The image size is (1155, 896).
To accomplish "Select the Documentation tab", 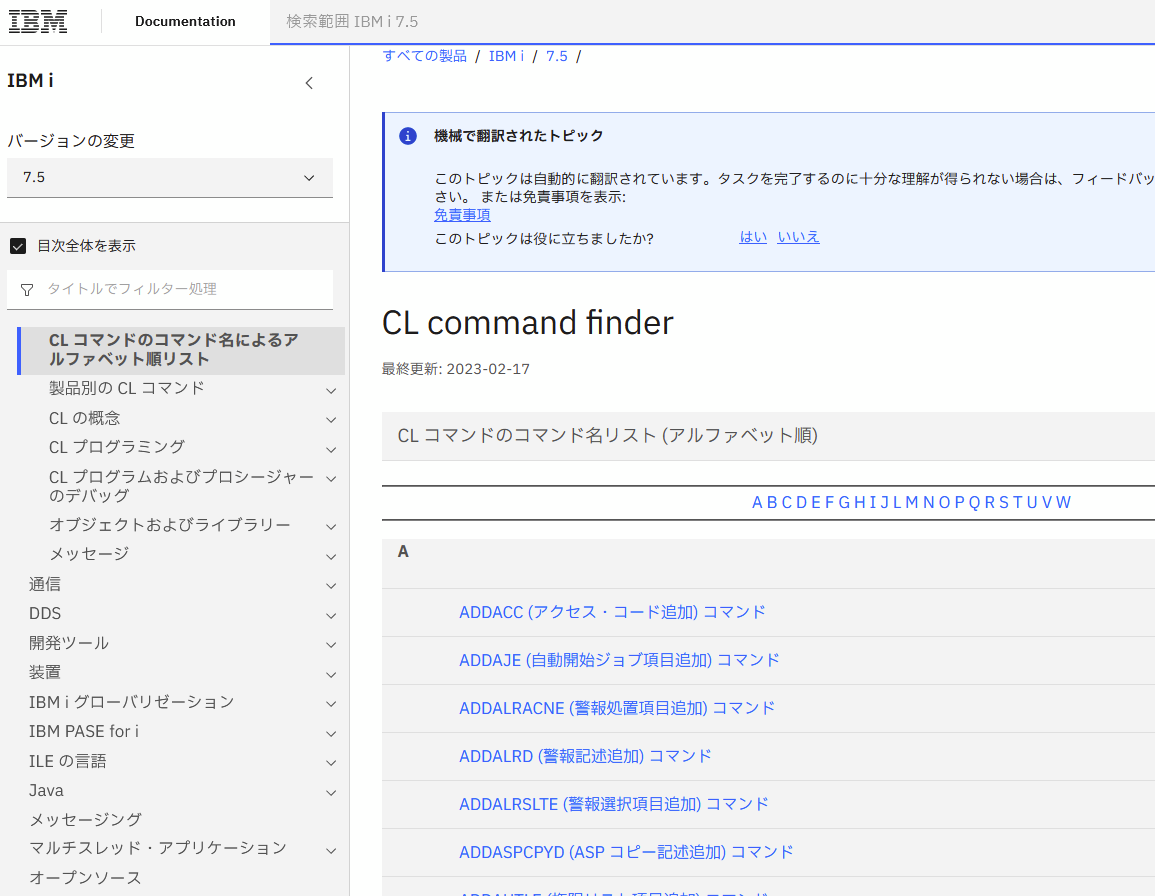I will point(184,20).
